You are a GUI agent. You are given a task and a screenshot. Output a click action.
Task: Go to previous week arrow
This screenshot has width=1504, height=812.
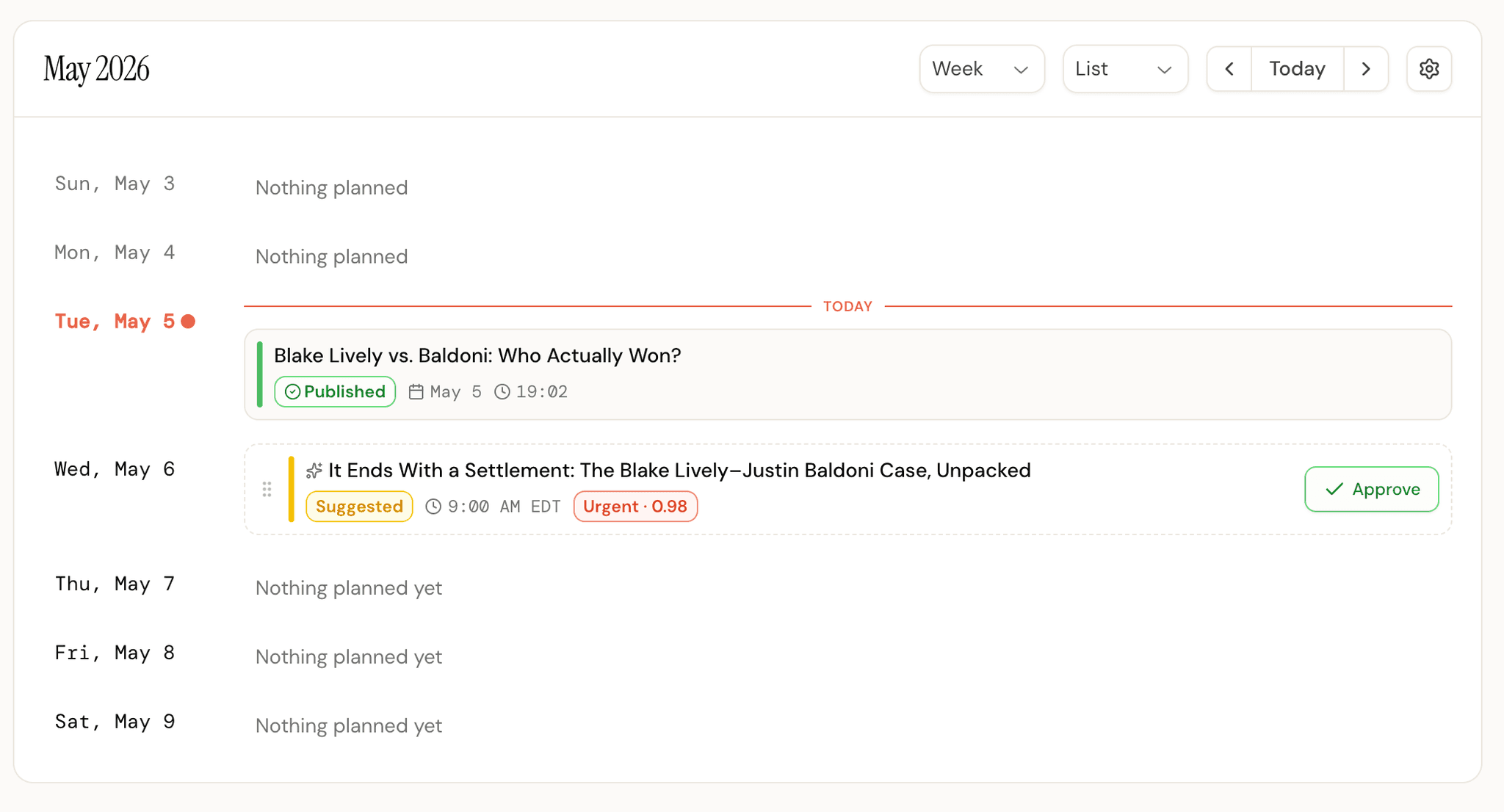[x=1229, y=69]
